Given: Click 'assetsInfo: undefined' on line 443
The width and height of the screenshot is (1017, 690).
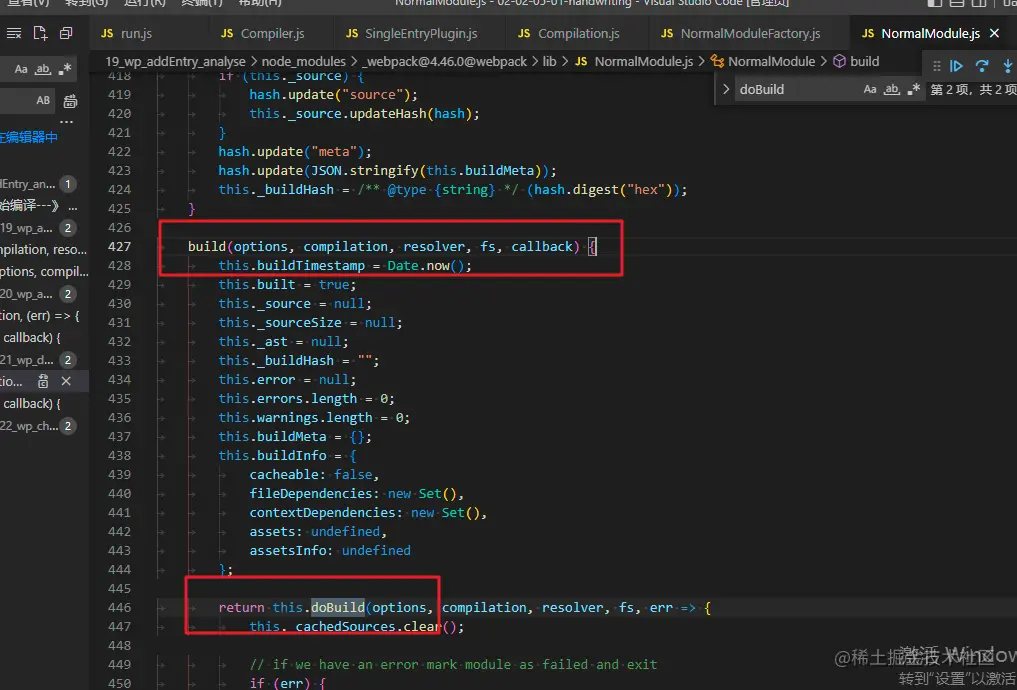Looking at the screenshot, I should tap(330, 551).
